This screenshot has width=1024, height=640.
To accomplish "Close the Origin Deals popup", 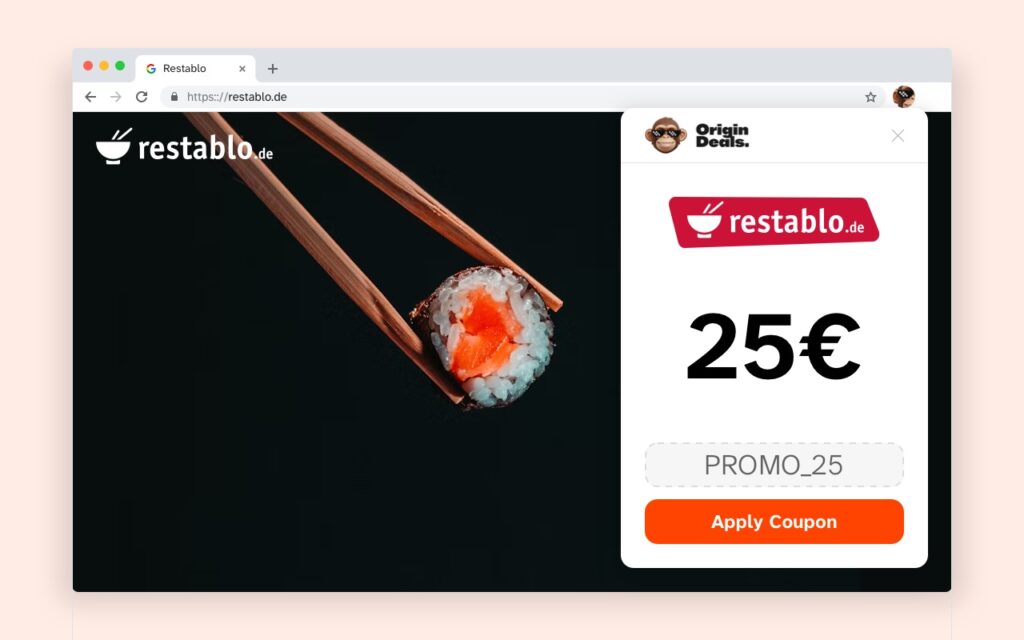I will click(898, 135).
